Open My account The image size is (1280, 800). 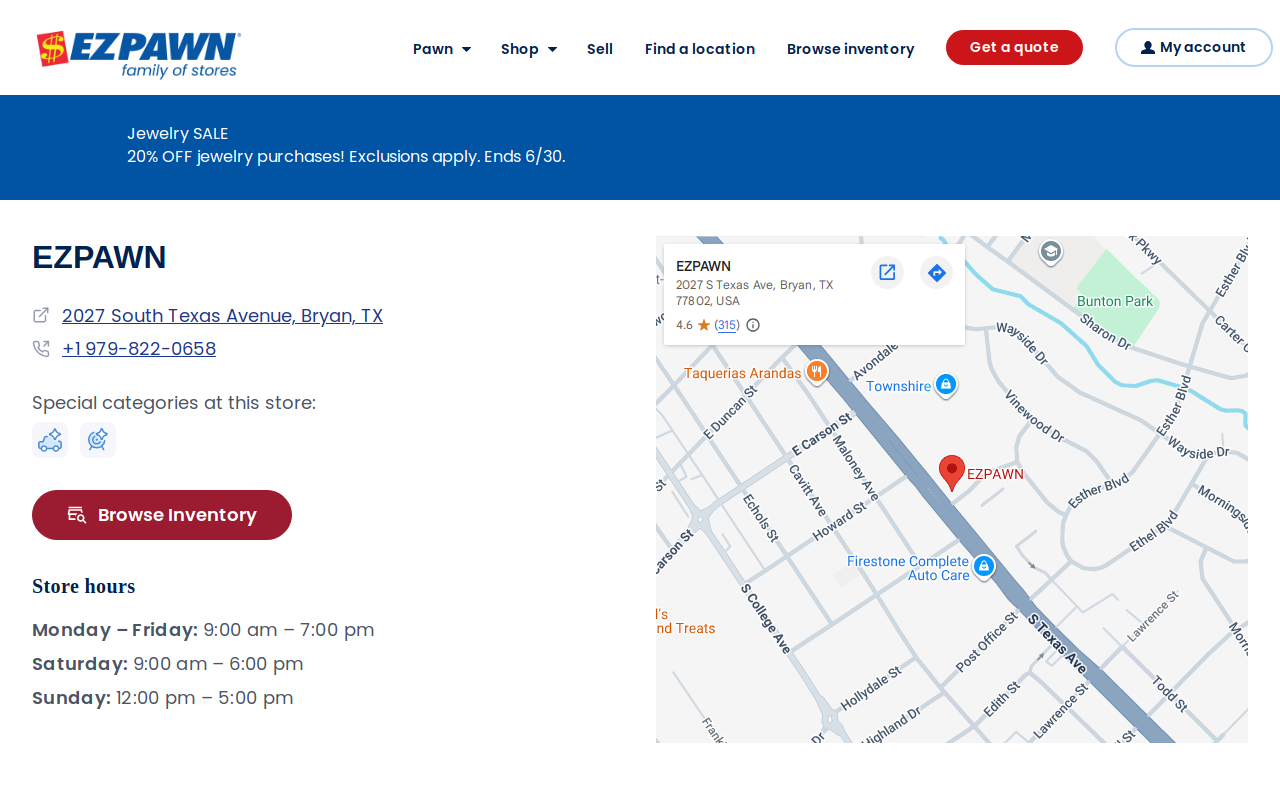tap(1194, 47)
